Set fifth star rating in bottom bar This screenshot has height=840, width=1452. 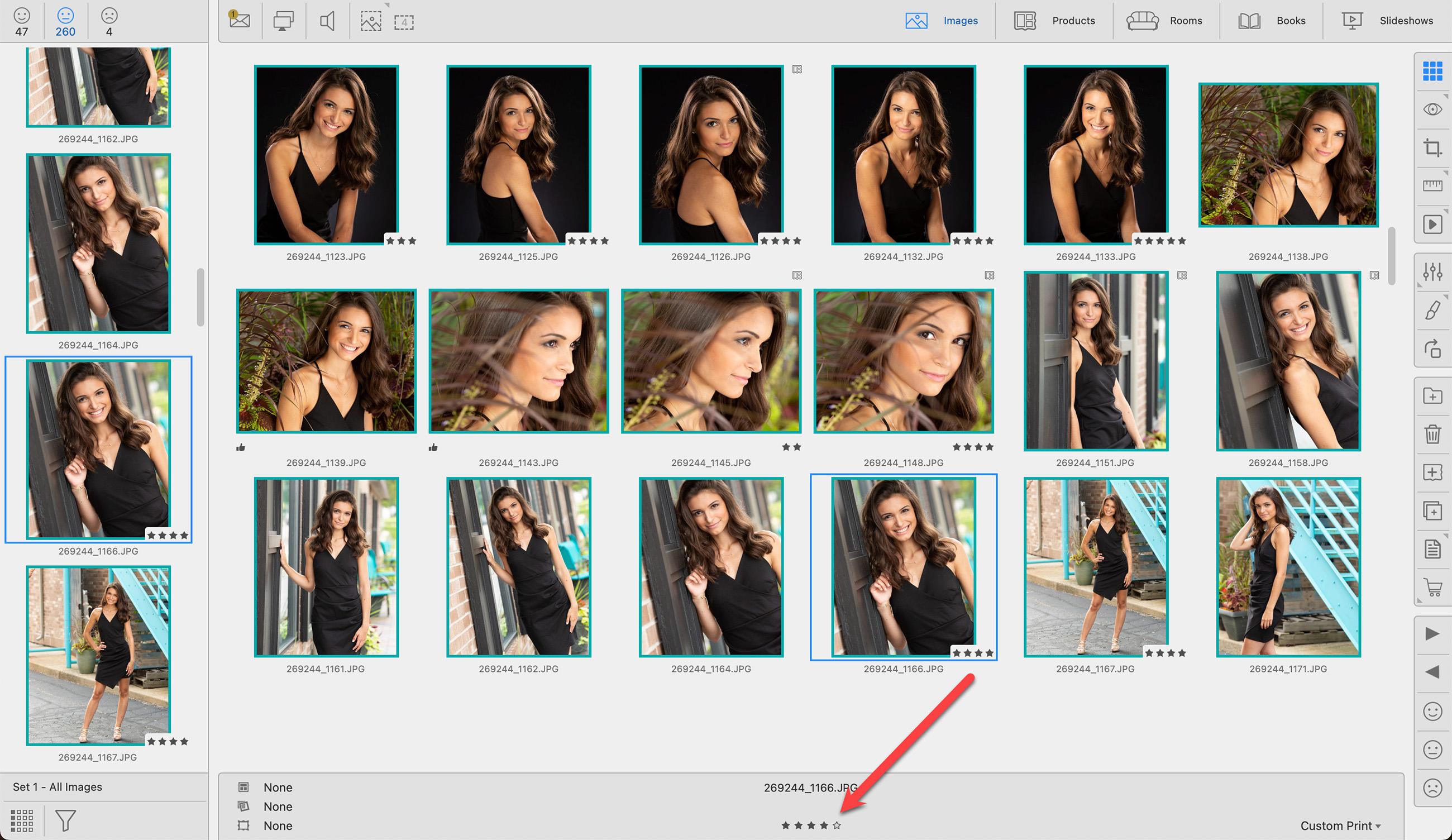837,825
